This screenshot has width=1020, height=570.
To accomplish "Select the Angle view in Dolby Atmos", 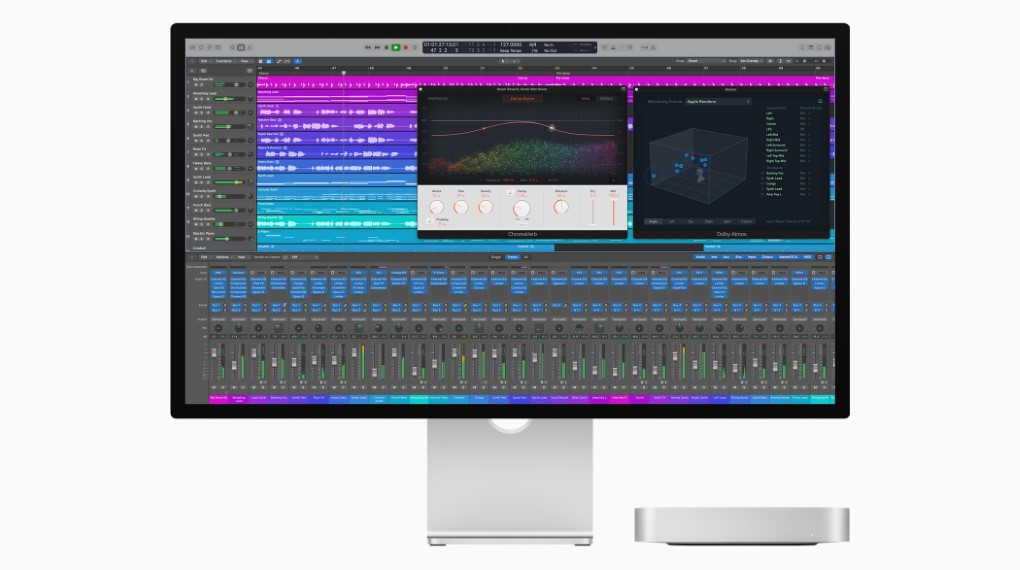I will [x=653, y=221].
